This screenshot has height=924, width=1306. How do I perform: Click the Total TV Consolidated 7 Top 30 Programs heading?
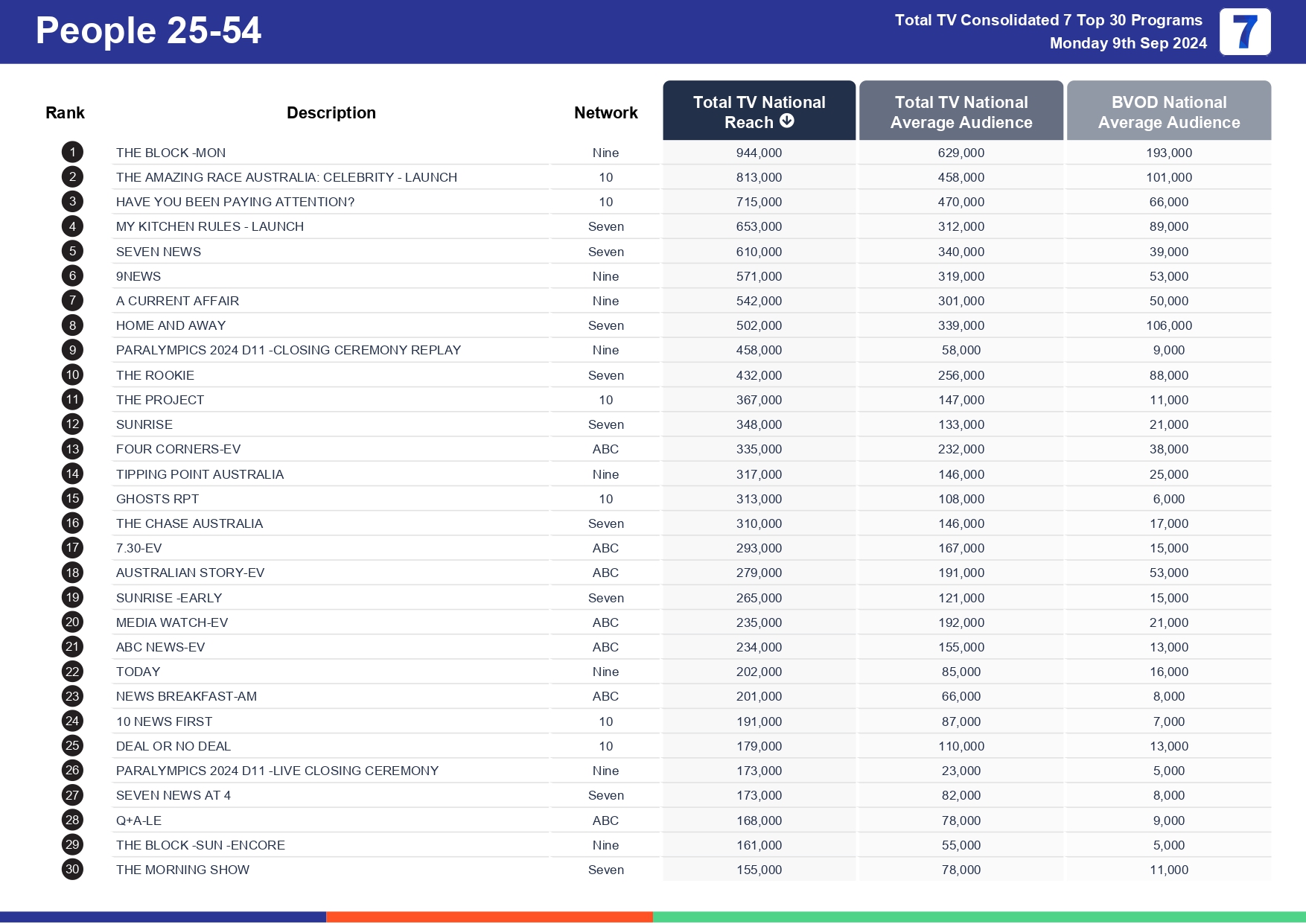click(1048, 21)
